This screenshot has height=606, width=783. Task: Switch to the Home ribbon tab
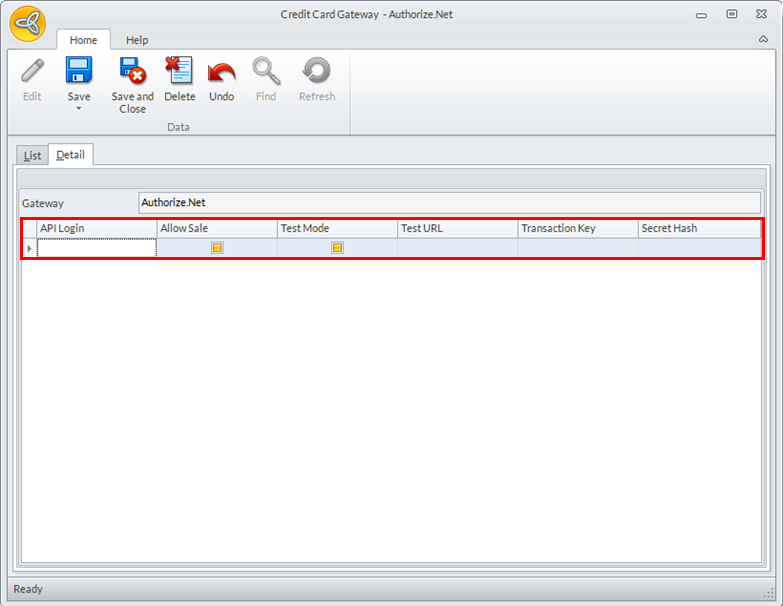[x=83, y=40]
